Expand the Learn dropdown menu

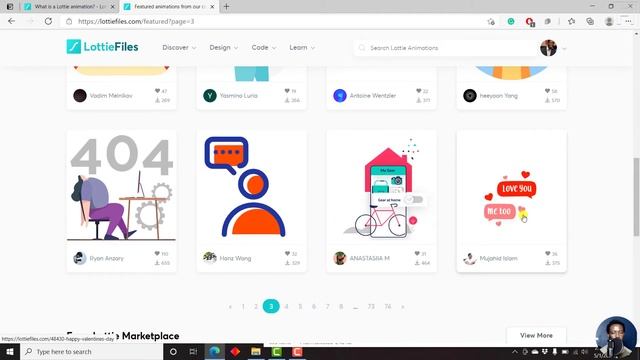pyautogui.click(x=302, y=47)
